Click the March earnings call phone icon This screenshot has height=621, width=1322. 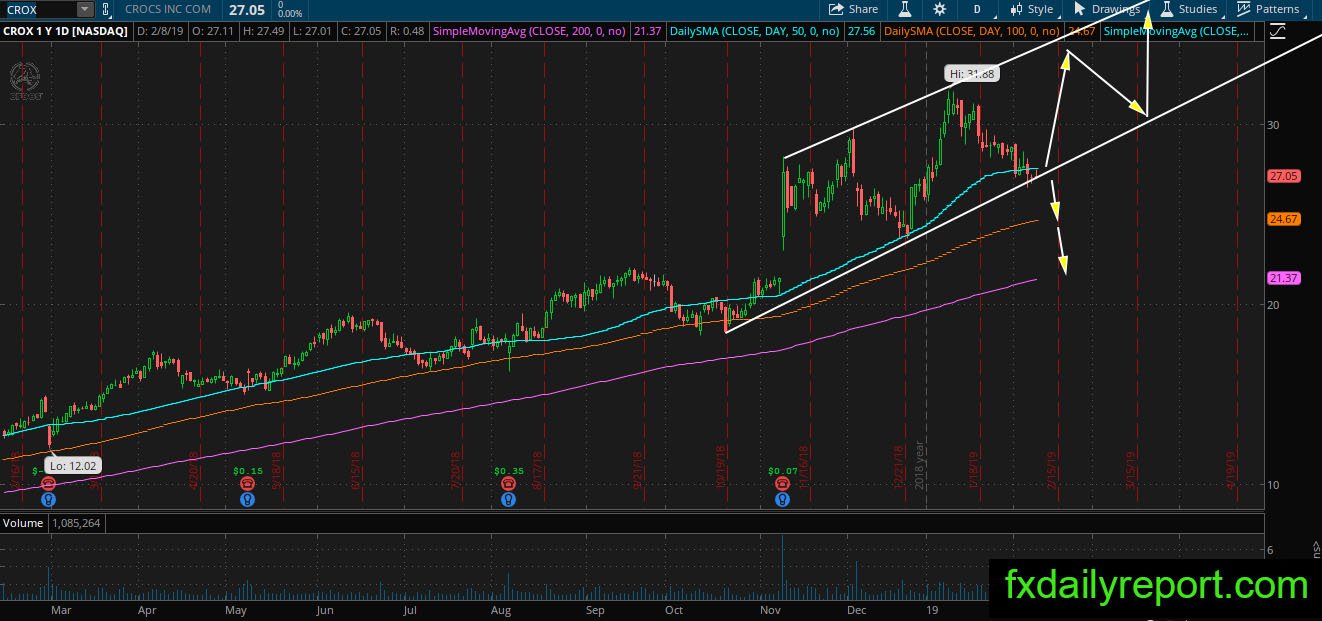point(48,483)
